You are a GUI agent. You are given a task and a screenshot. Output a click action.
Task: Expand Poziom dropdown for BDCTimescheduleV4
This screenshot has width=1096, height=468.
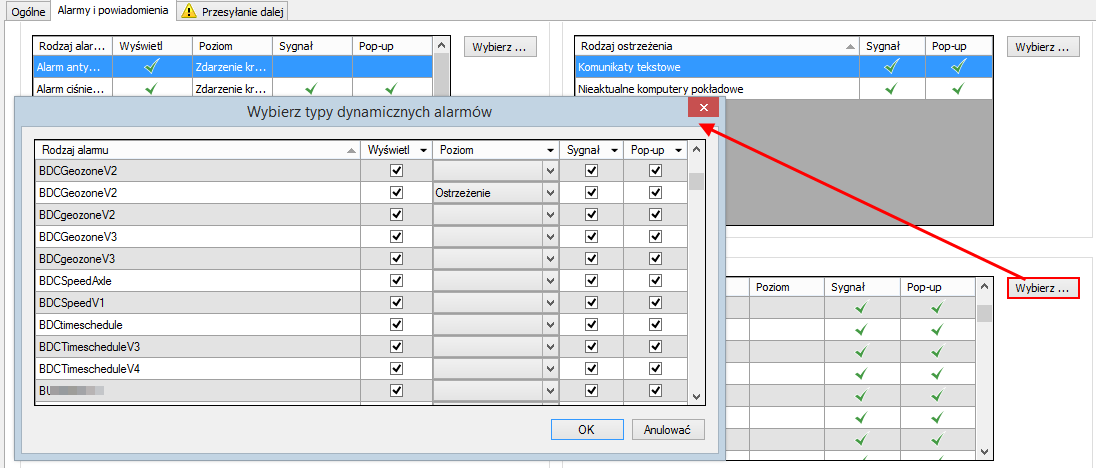coord(549,369)
